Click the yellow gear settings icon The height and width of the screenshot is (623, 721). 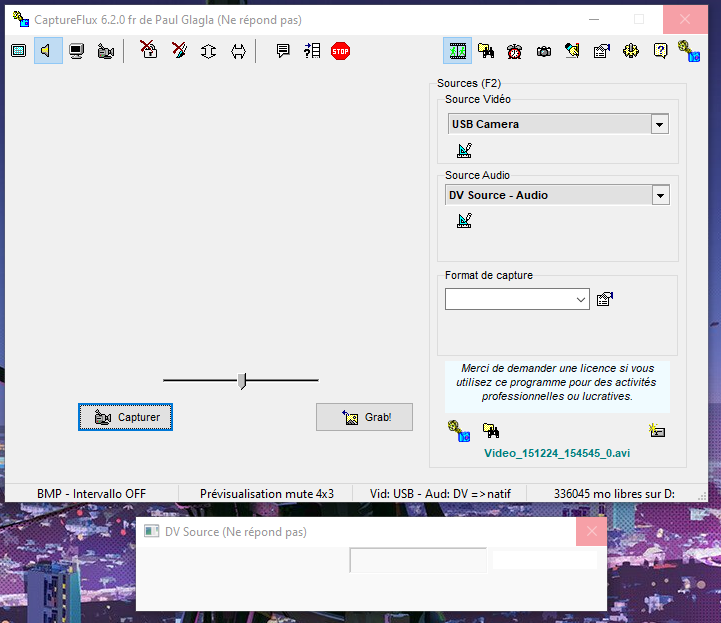[631, 51]
